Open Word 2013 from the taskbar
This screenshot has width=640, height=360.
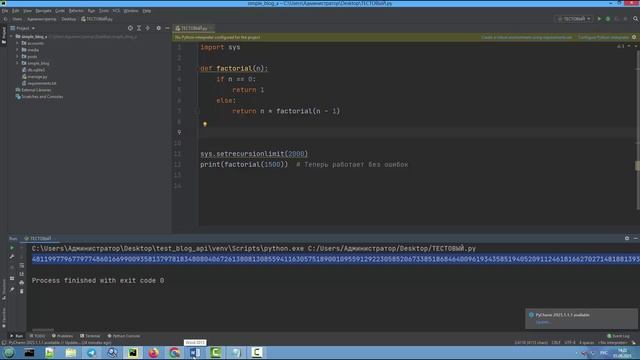click(x=195, y=353)
